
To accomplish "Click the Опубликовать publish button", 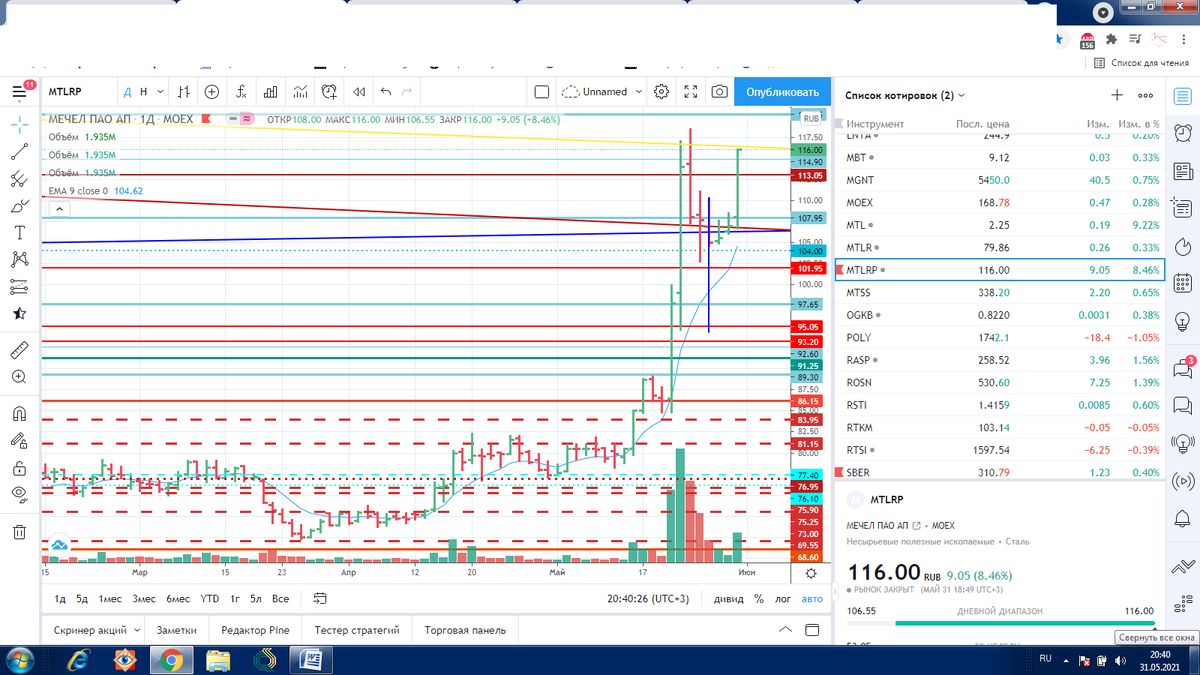I will [x=783, y=91].
